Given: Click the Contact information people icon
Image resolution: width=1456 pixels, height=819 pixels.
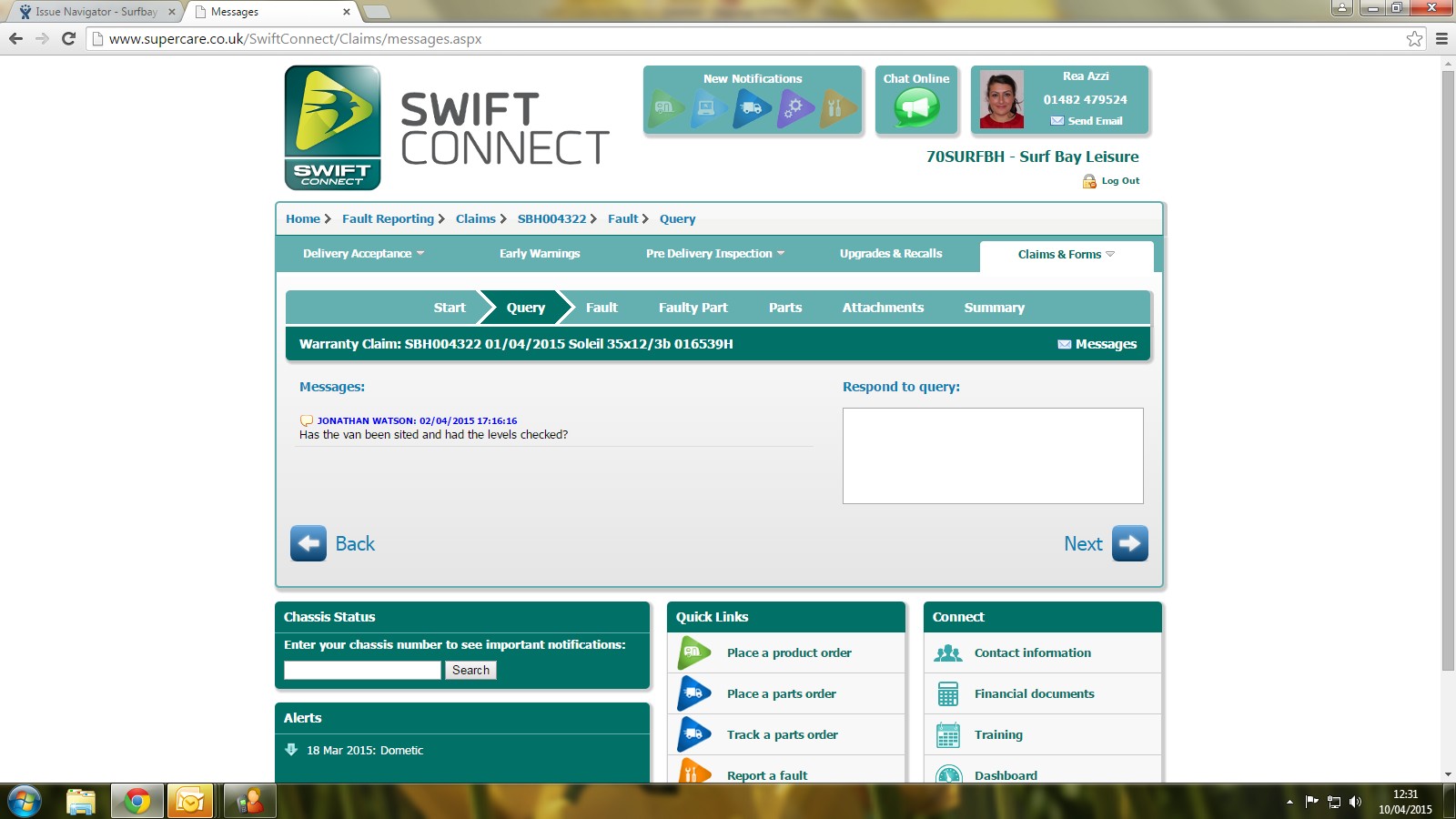Looking at the screenshot, I should point(948,652).
